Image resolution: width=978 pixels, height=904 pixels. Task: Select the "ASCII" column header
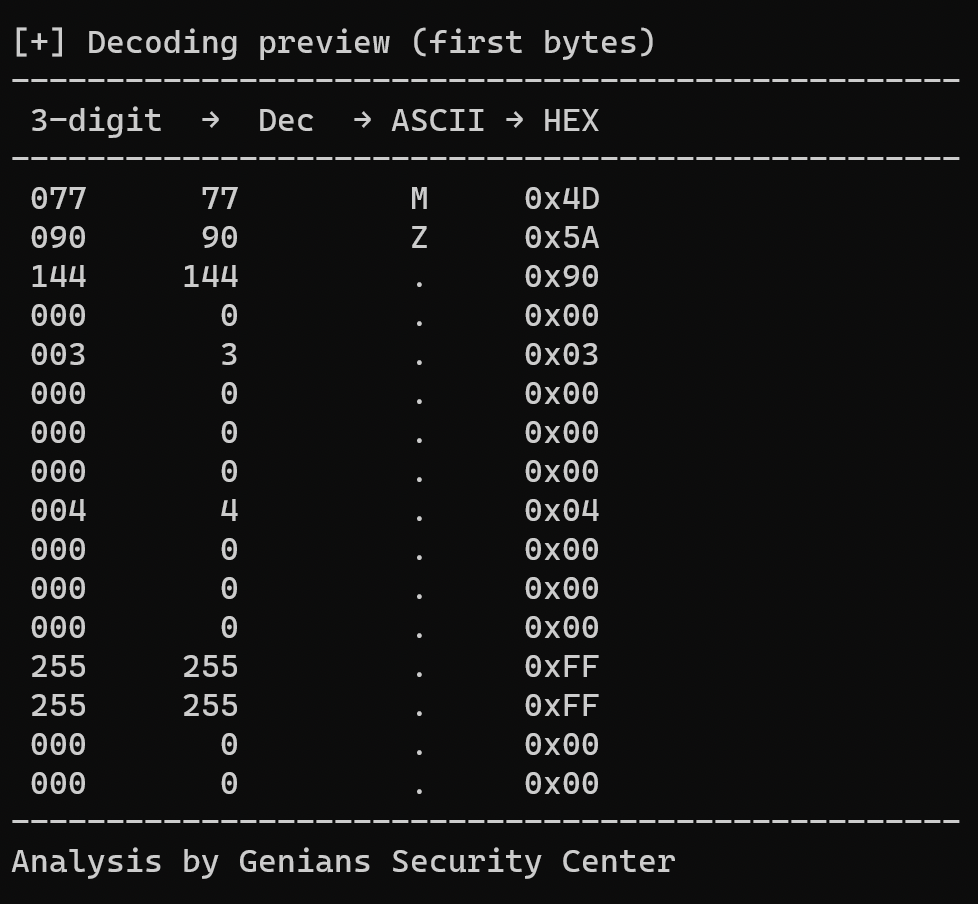437,121
